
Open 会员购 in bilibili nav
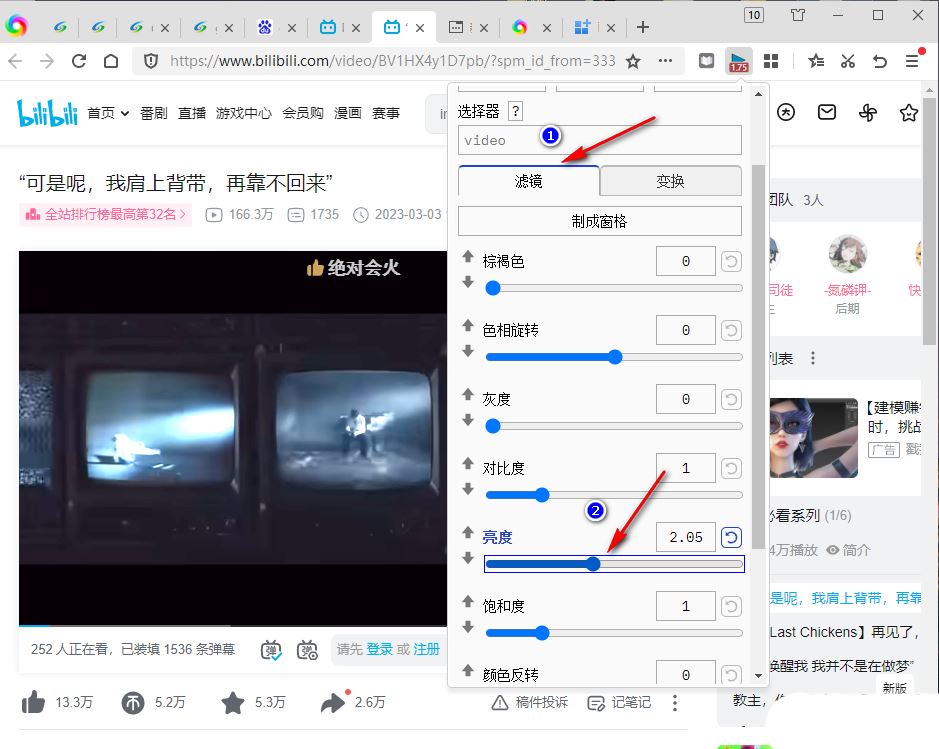click(x=302, y=113)
